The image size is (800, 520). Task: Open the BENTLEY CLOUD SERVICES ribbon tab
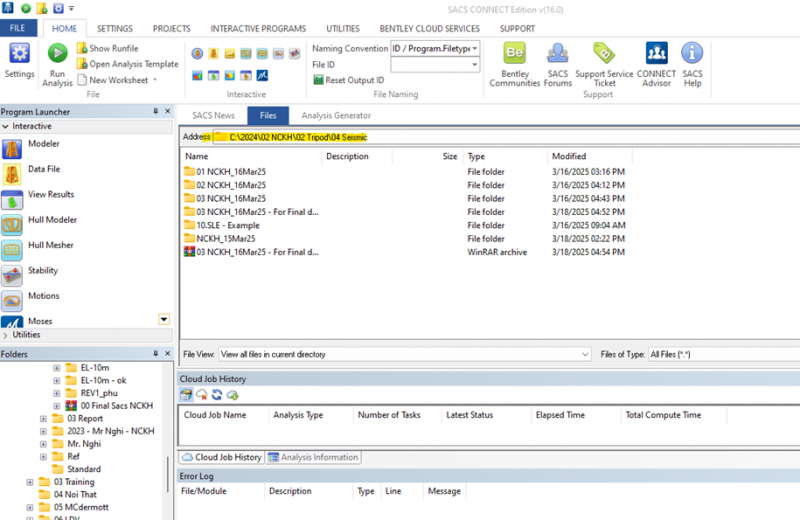(430, 29)
